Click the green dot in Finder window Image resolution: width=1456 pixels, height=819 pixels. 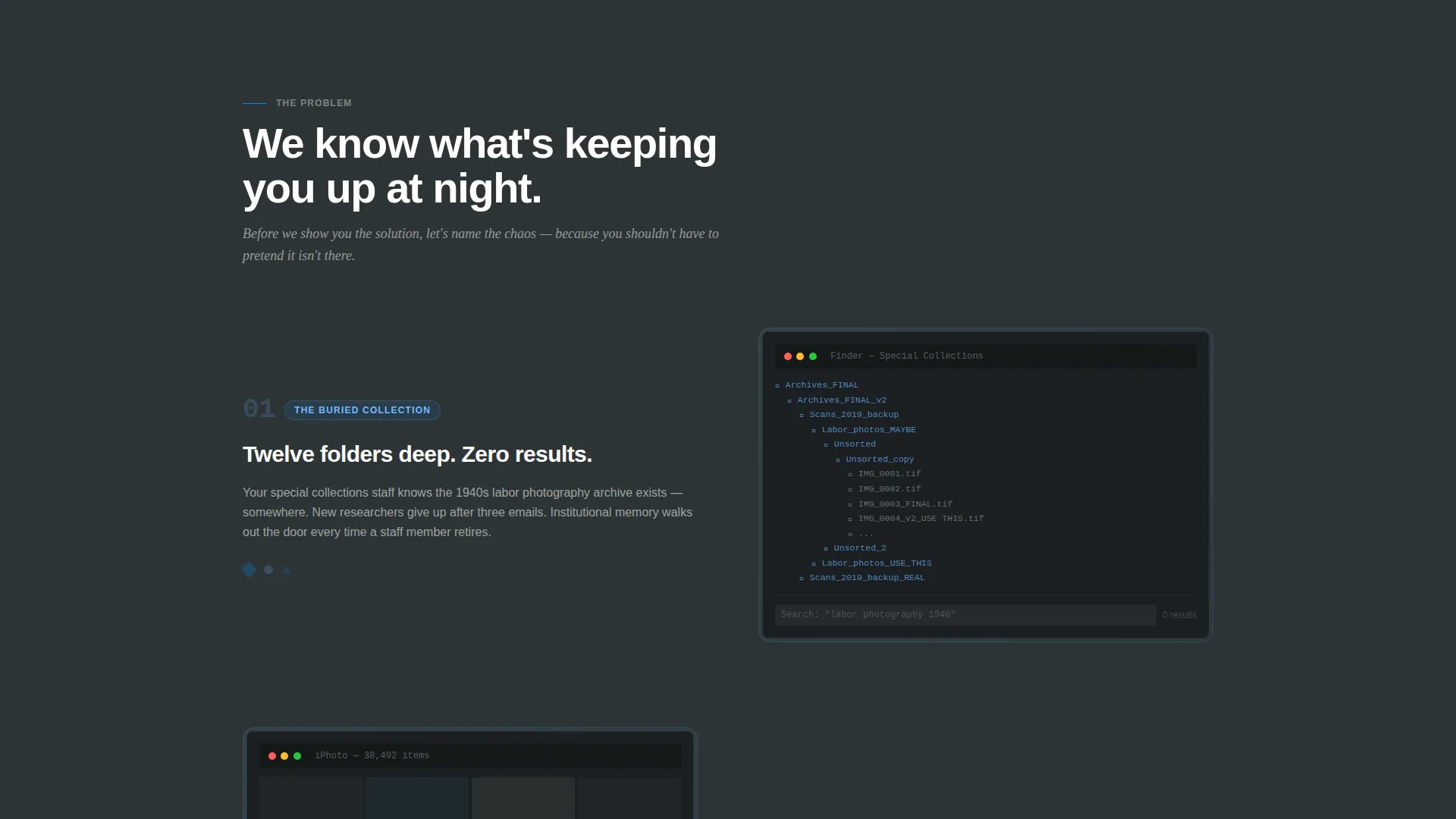click(813, 356)
